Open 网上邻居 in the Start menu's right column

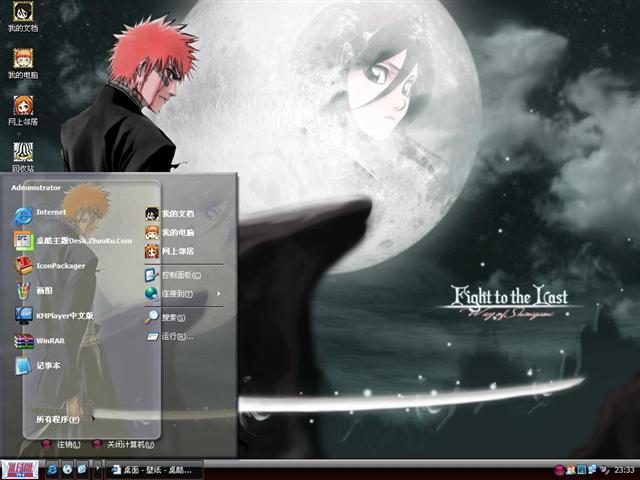tap(170, 251)
